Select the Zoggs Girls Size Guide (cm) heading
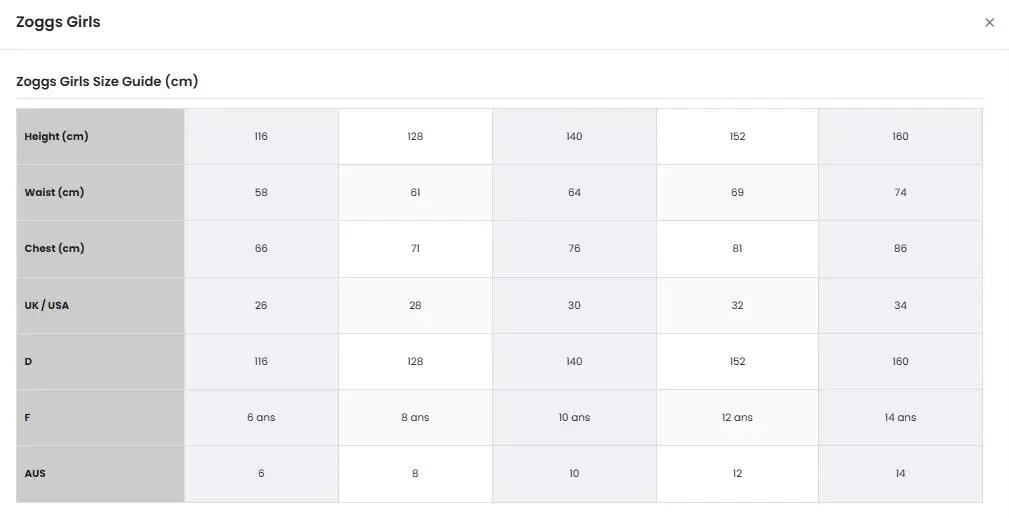The height and width of the screenshot is (518, 1009). coord(107,81)
